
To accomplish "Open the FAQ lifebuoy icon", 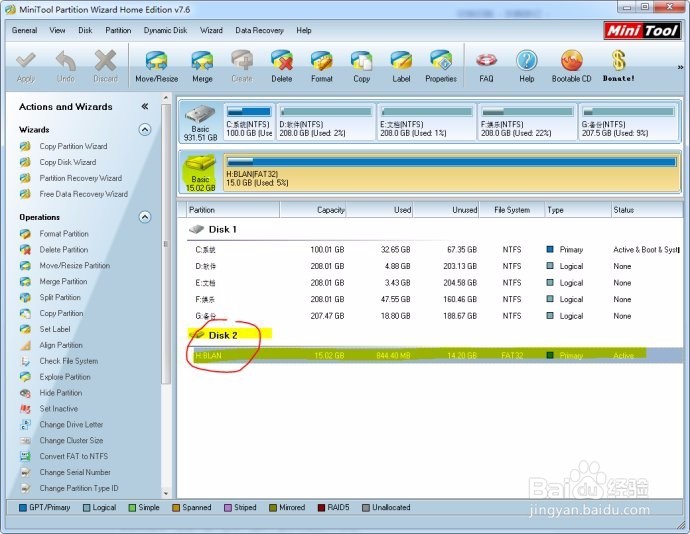I will (486, 66).
